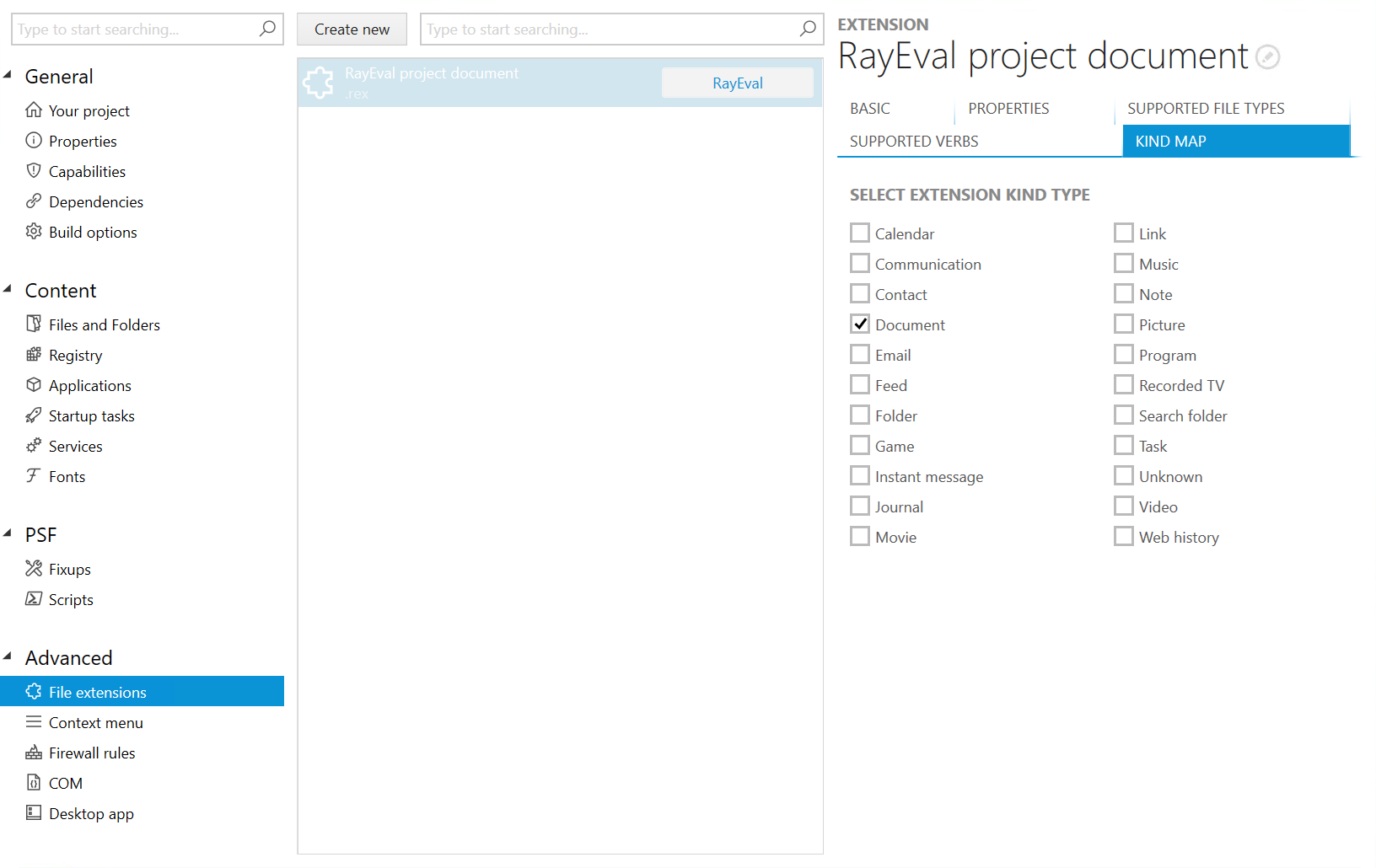The image size is (1376, 868).
Task: Select the Fonts icon
Action: 34,476
